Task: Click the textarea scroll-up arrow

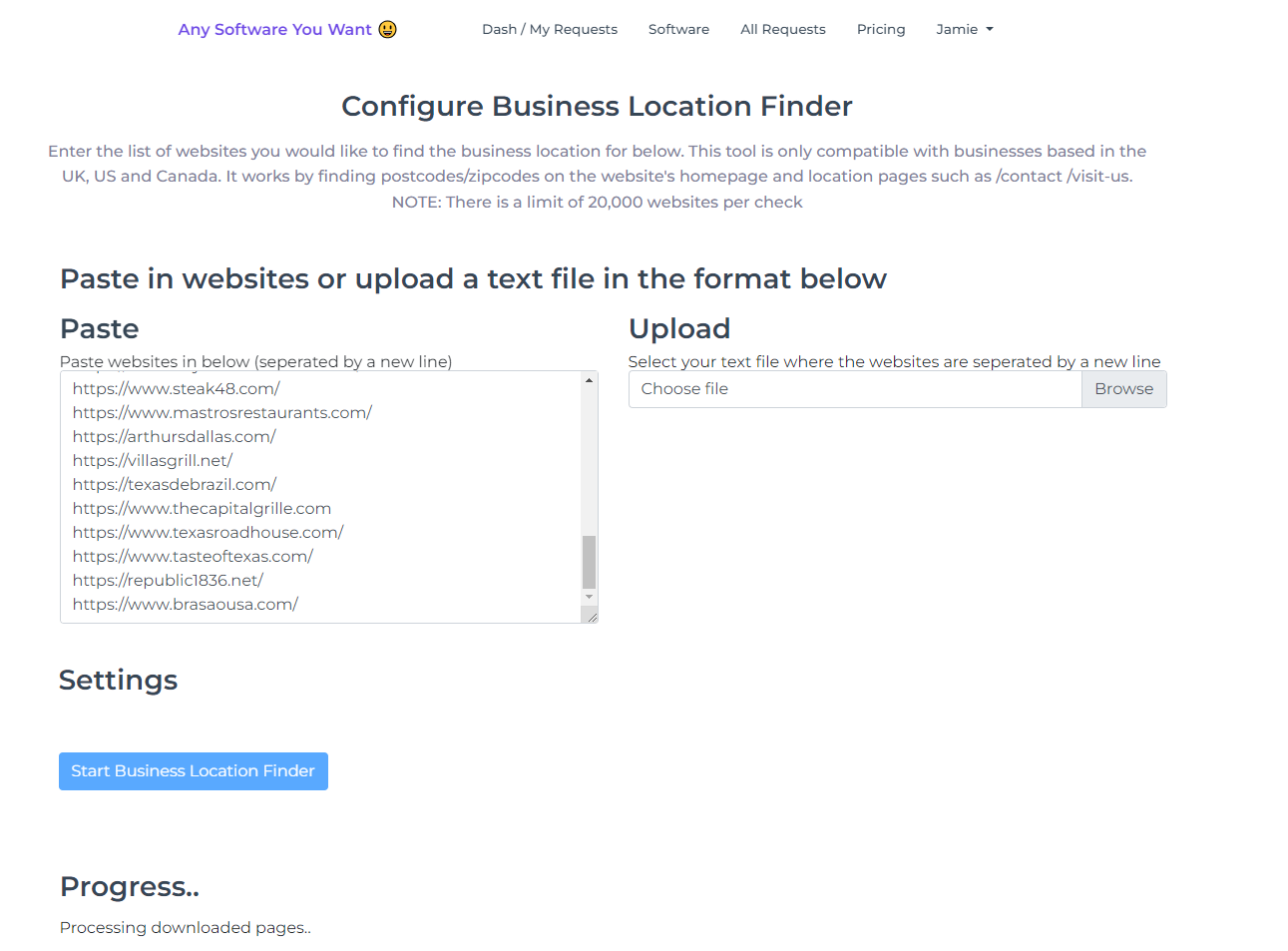Action: point(590,380)
